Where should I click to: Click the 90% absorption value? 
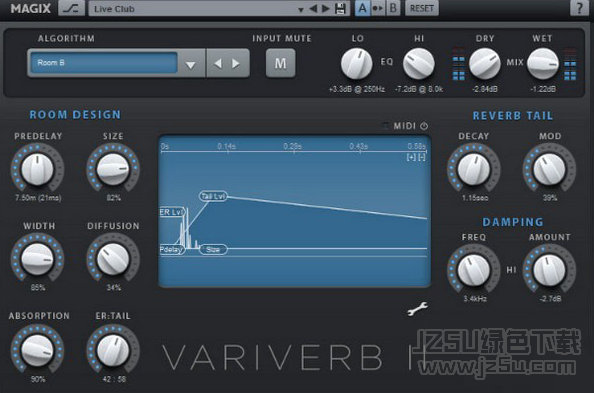pyautogui.click(x=38, y=379)
